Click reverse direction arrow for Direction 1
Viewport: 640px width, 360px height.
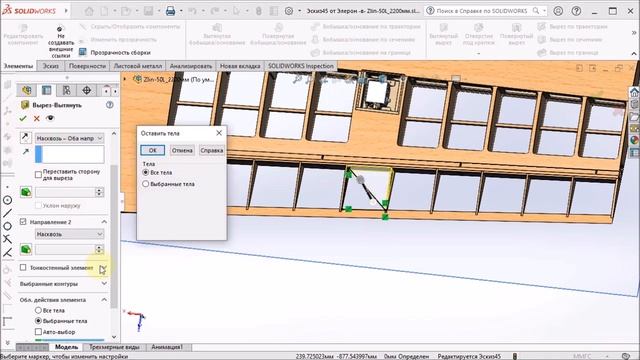(x=25, y=138)
